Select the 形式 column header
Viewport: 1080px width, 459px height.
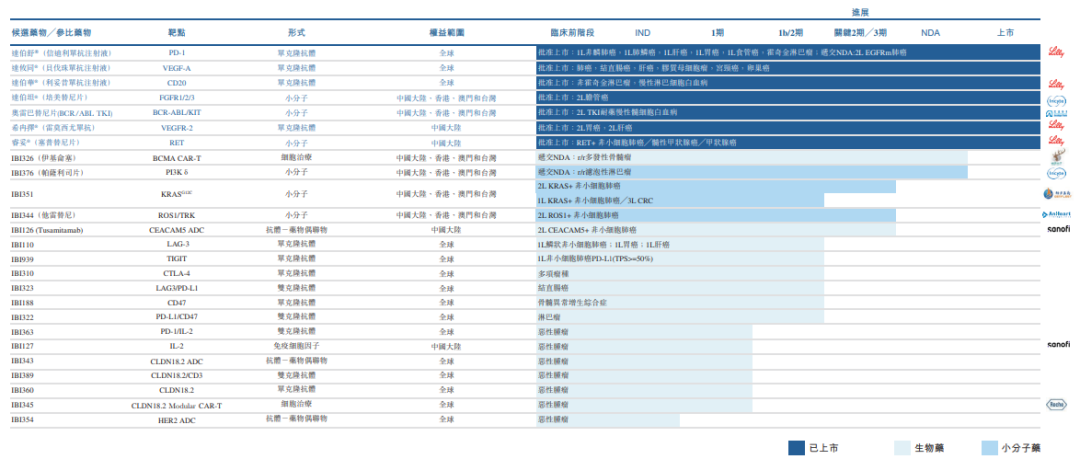click(x=296, y=32)
